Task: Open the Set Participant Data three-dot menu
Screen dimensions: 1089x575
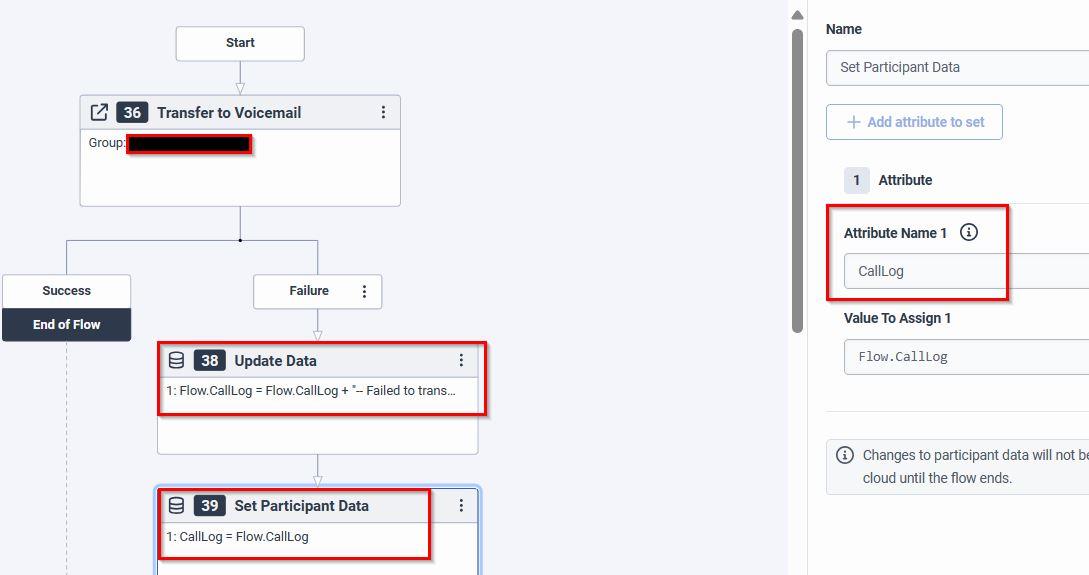Action: [461, 506]
